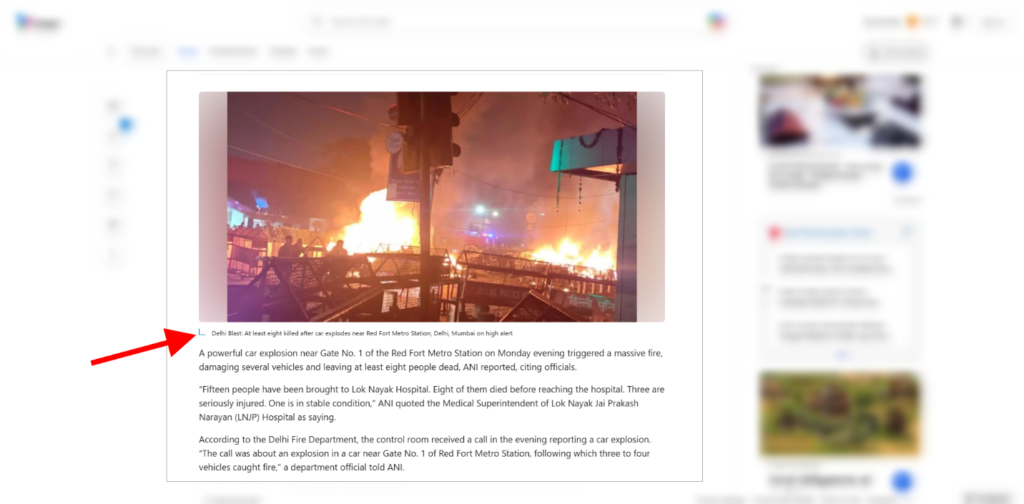Click the back arrow before the navigation tabs
1024x504 pixels.
[110, 52]
